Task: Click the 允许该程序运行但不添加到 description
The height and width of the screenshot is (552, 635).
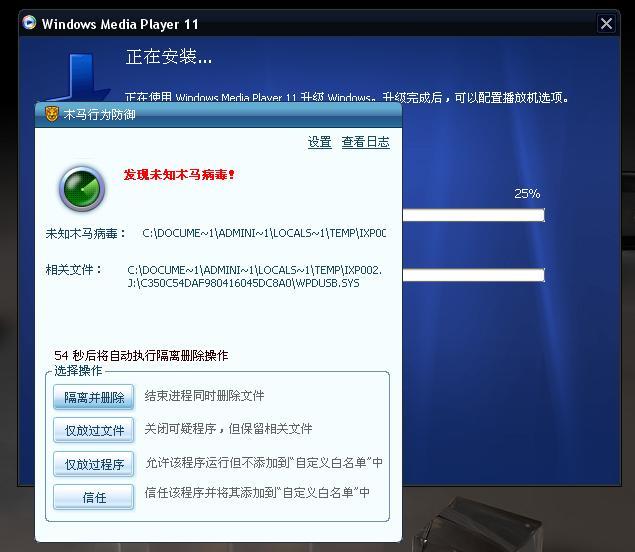Action: 264,462
